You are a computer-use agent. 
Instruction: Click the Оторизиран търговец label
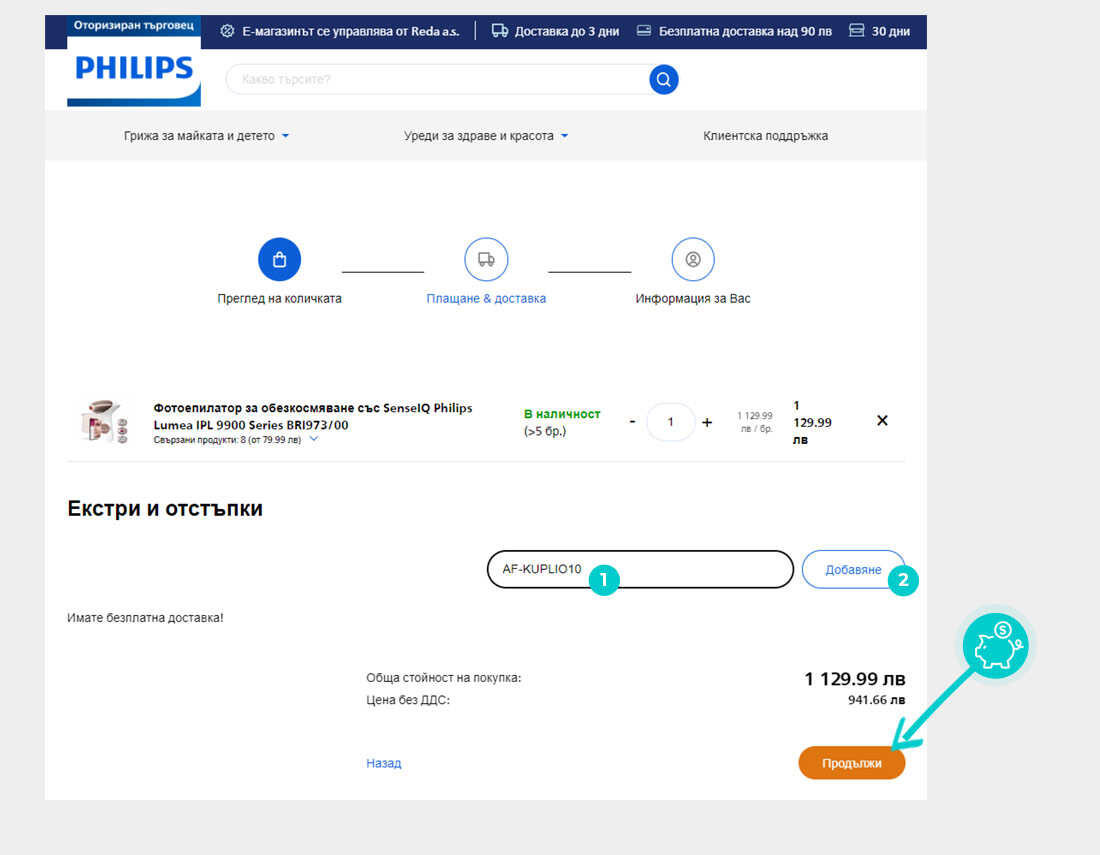coord(133,25)
